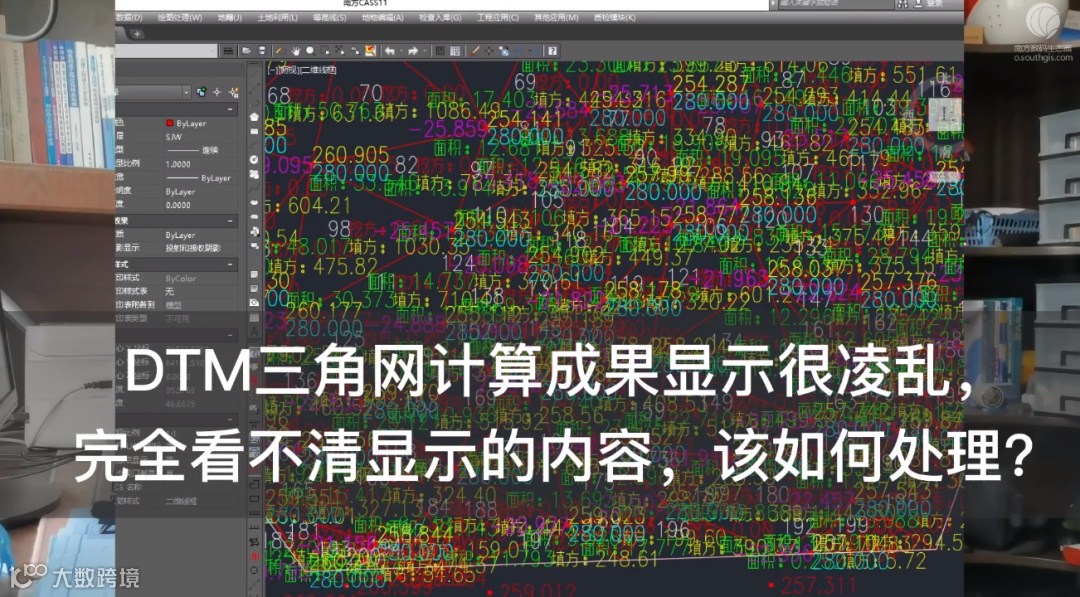Click the plot style value ByColor
This screenshot has width=1080, height=597.
(x=180, y=279)
